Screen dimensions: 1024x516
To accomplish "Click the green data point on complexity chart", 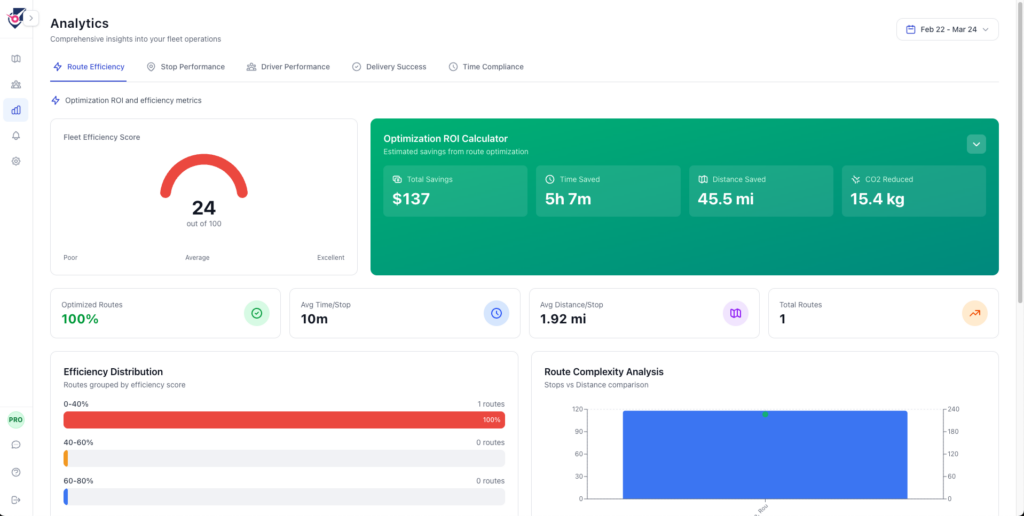I will (x=765, y=414).
